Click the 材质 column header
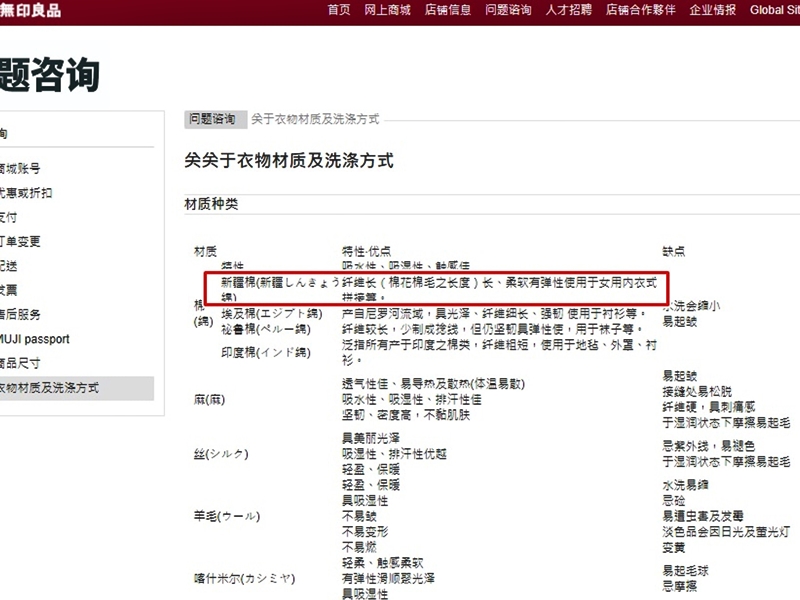The image size is (800, 600). (205, 251)
